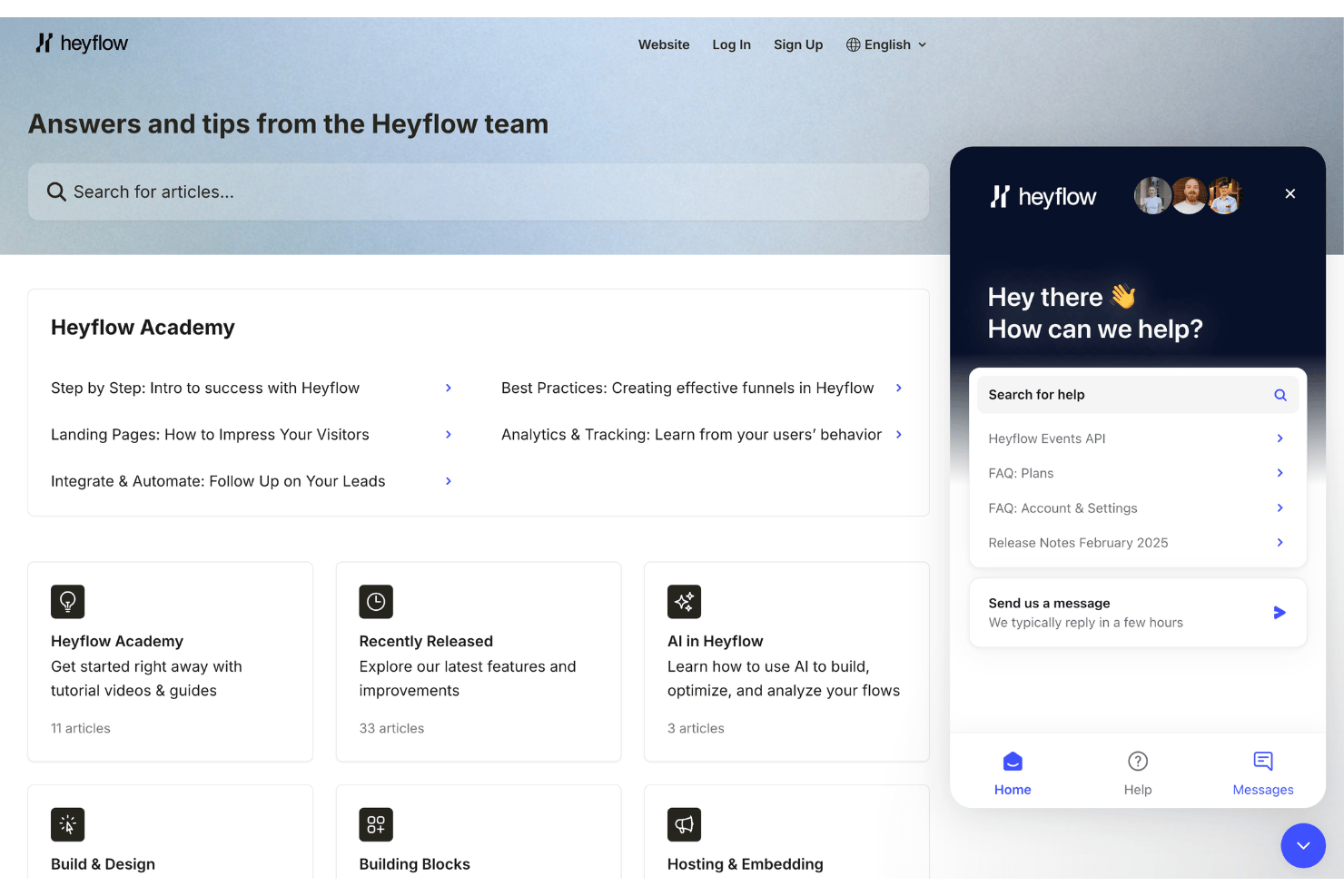Image resolution: width=1344 pixels, height=896 pixels.
Task: Click the clock icon on Recently Released card
Action: coord(376,601)
